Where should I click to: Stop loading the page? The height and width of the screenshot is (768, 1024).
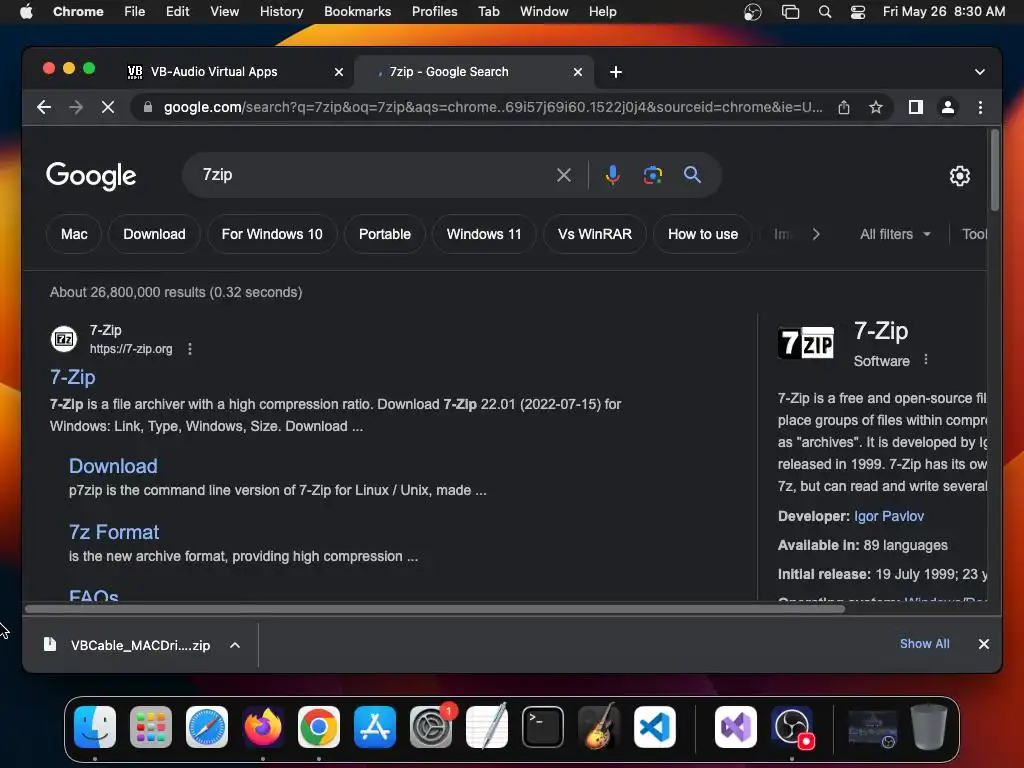[x=108, y=107]
